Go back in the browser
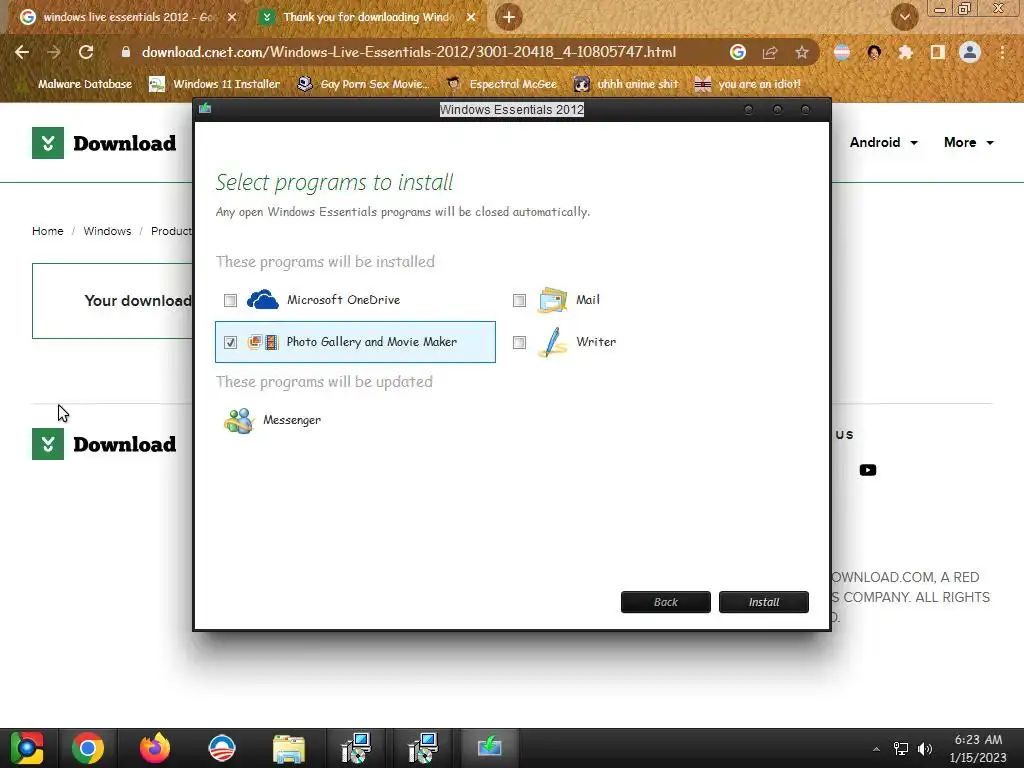Screen dimensions: 1024x768 (x=22, y=52)
